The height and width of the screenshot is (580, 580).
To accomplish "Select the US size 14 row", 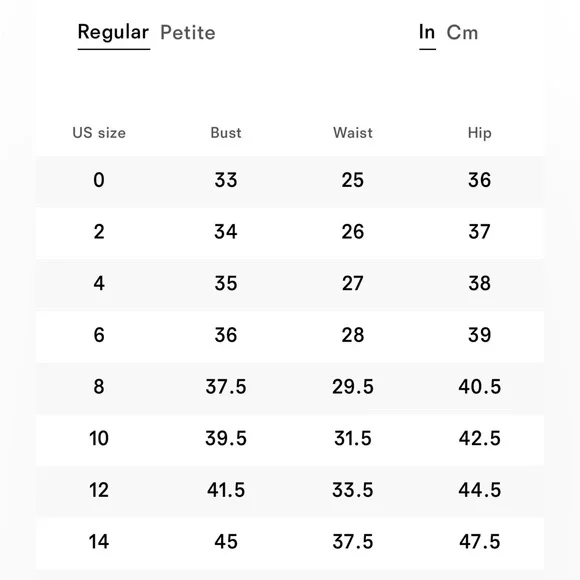I will pos(290,542).
